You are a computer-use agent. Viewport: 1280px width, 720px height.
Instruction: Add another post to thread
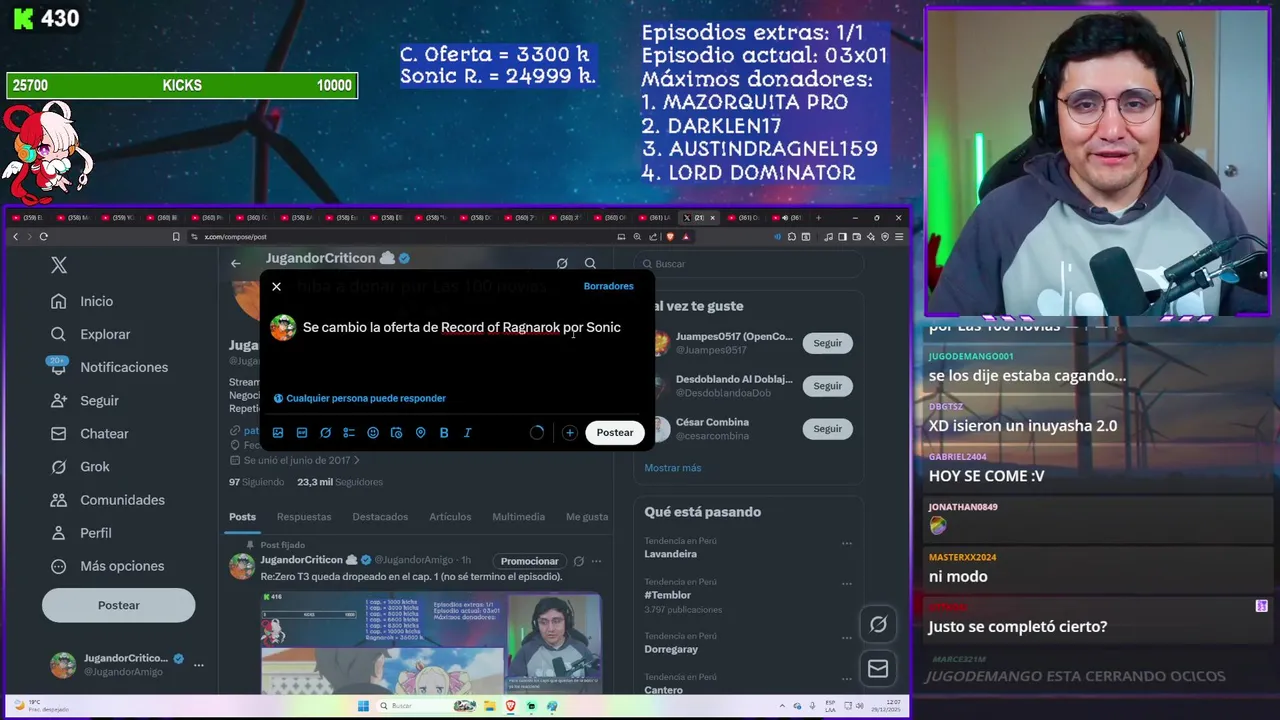click(x=569, y=433)
